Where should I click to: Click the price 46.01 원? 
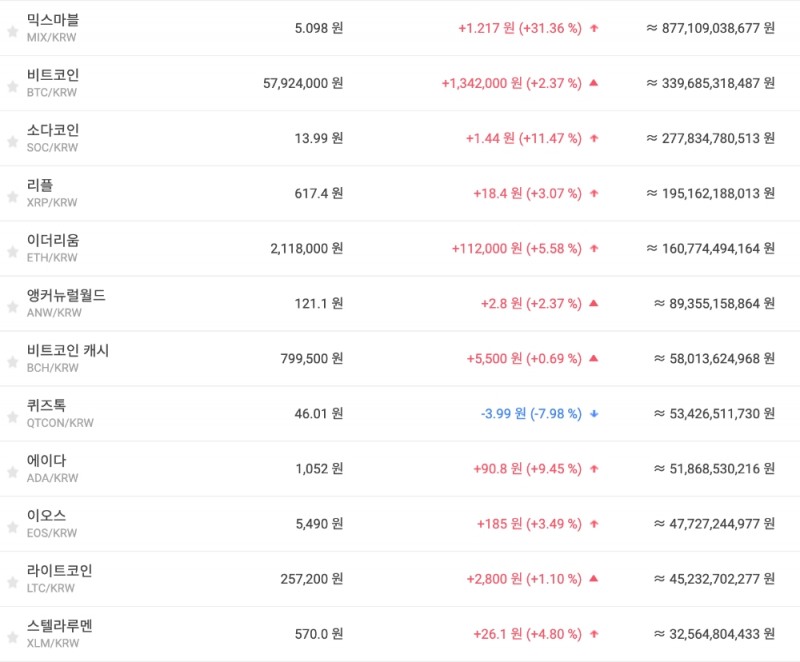pos(319,414)
